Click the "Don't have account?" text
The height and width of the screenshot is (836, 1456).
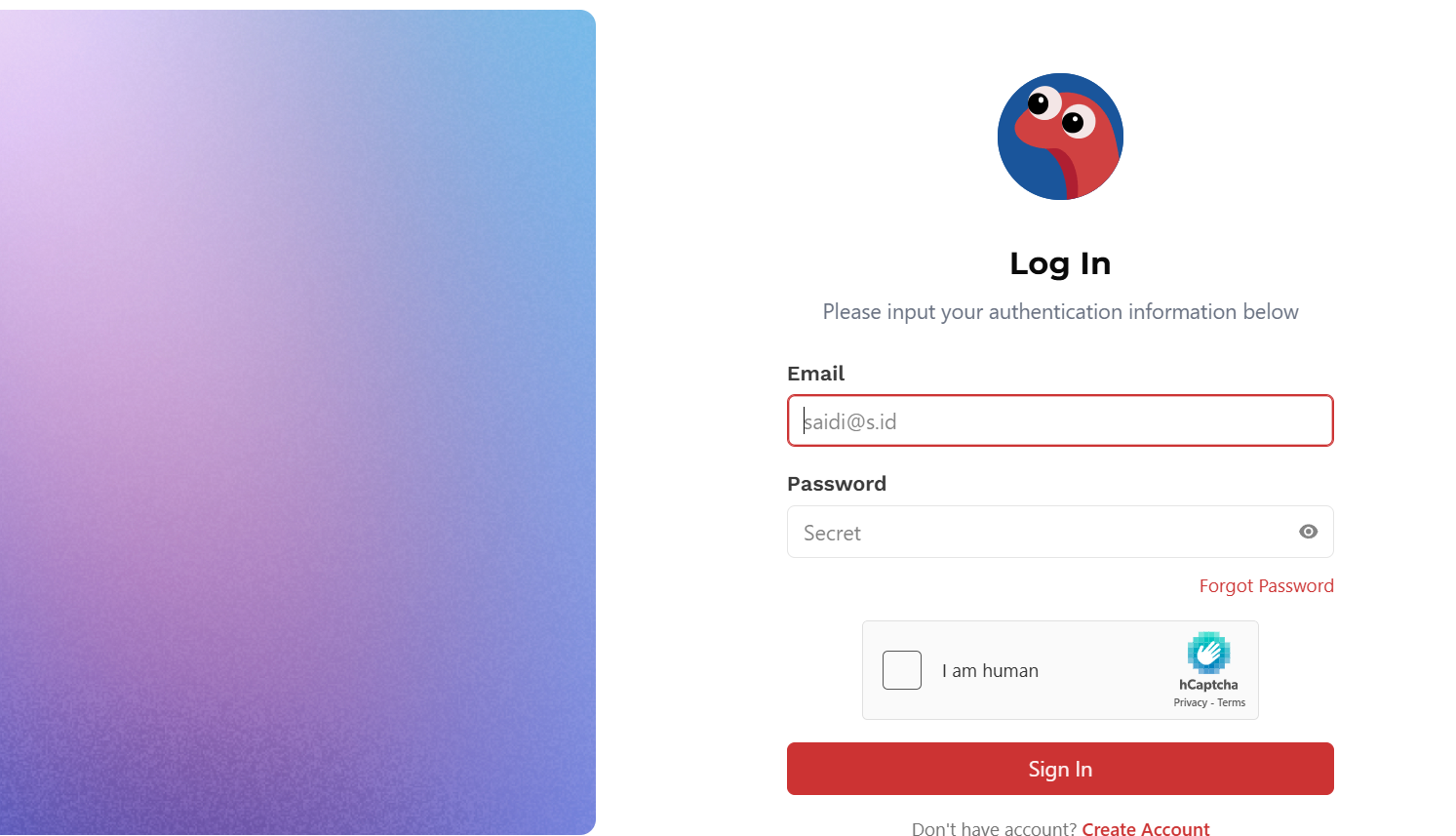click(x=993, y=828)
